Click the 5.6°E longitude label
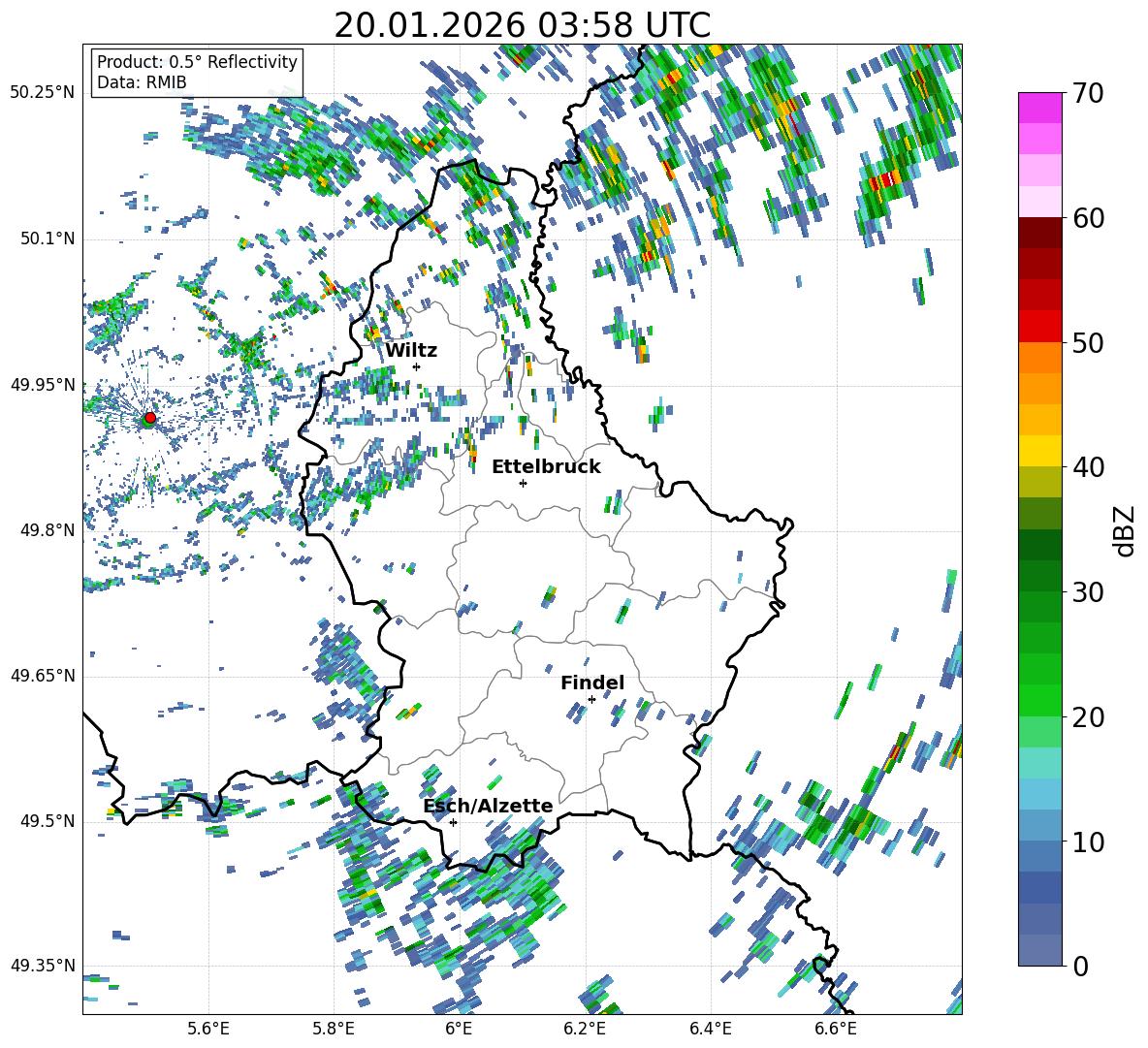1148x1048 pixels. [208, 1029]
